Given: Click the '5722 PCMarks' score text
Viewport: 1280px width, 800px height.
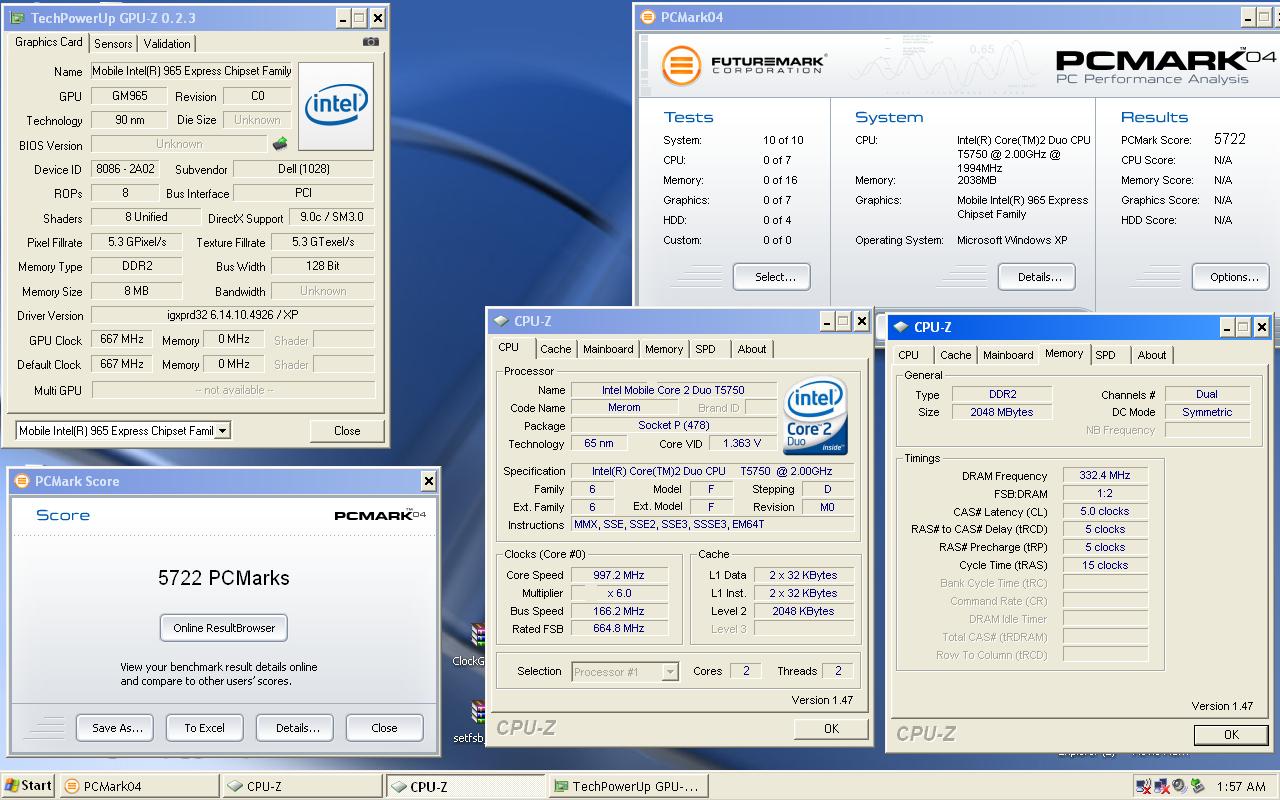Looking at the screenshot, I should pos(224,578).
